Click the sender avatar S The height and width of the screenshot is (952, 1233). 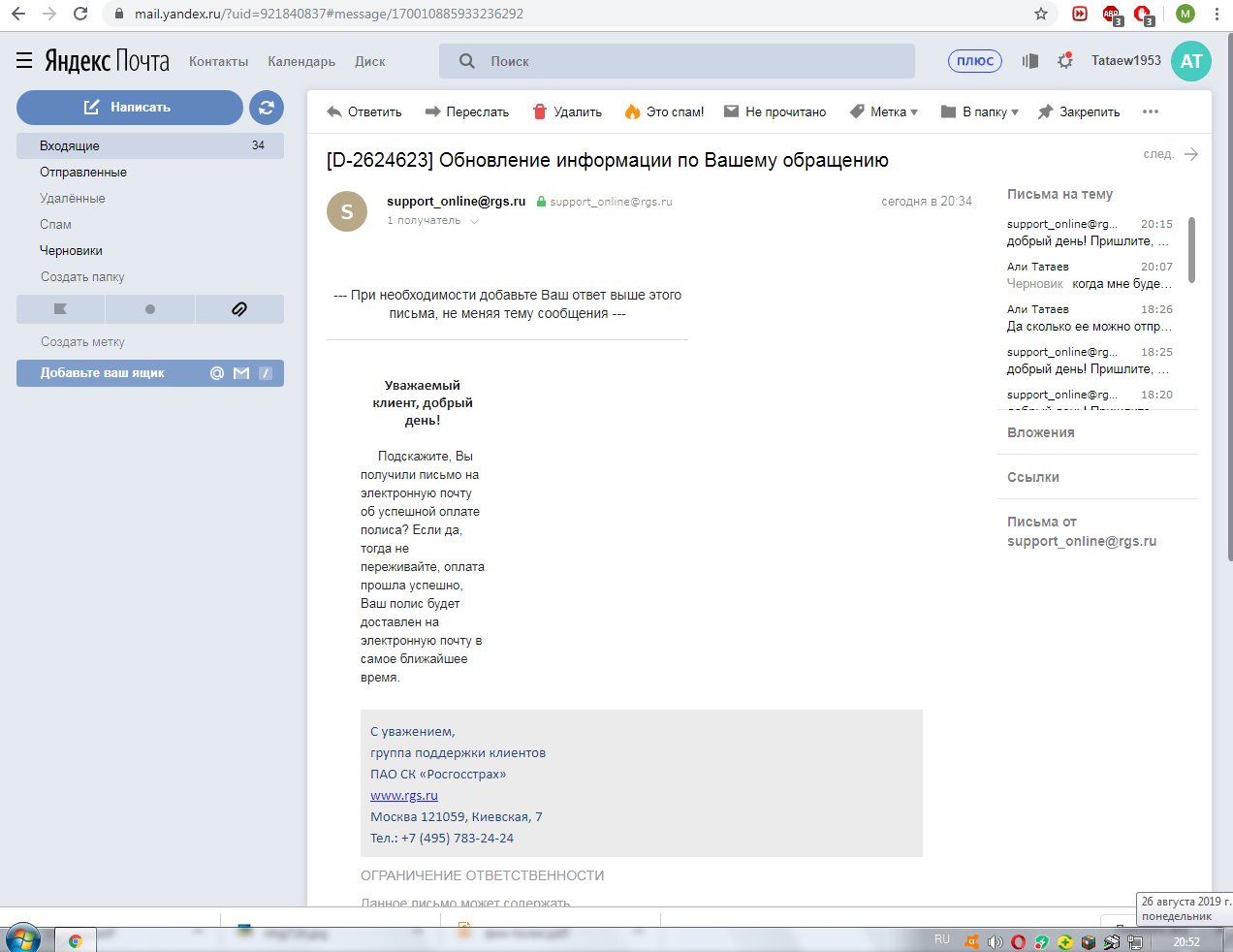pos(347,211)
